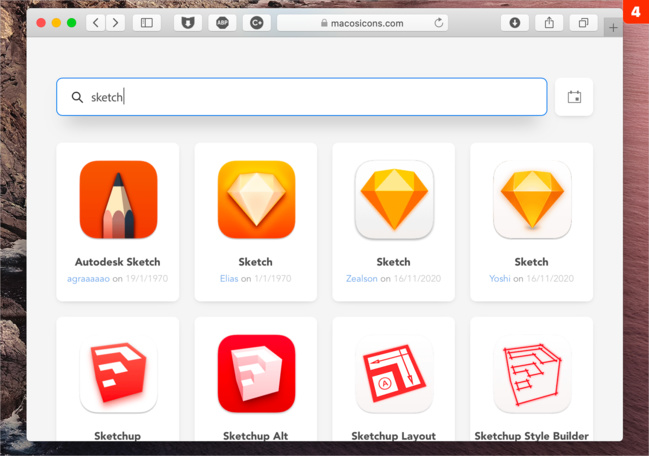Click the Sketchup Layout label

[393, 436]
